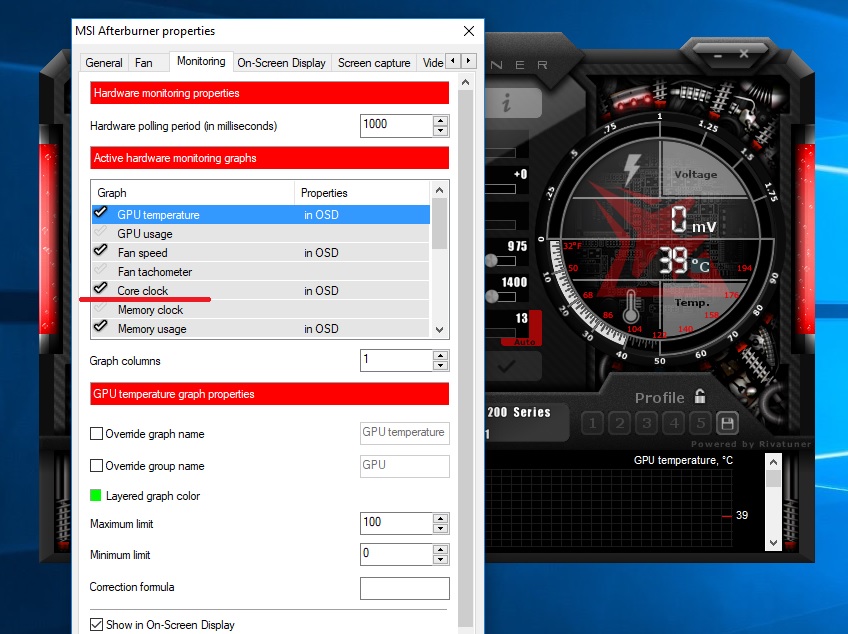Click the Properties column header
The height and width of the screenshot is (634, 848).
point(362,193)
